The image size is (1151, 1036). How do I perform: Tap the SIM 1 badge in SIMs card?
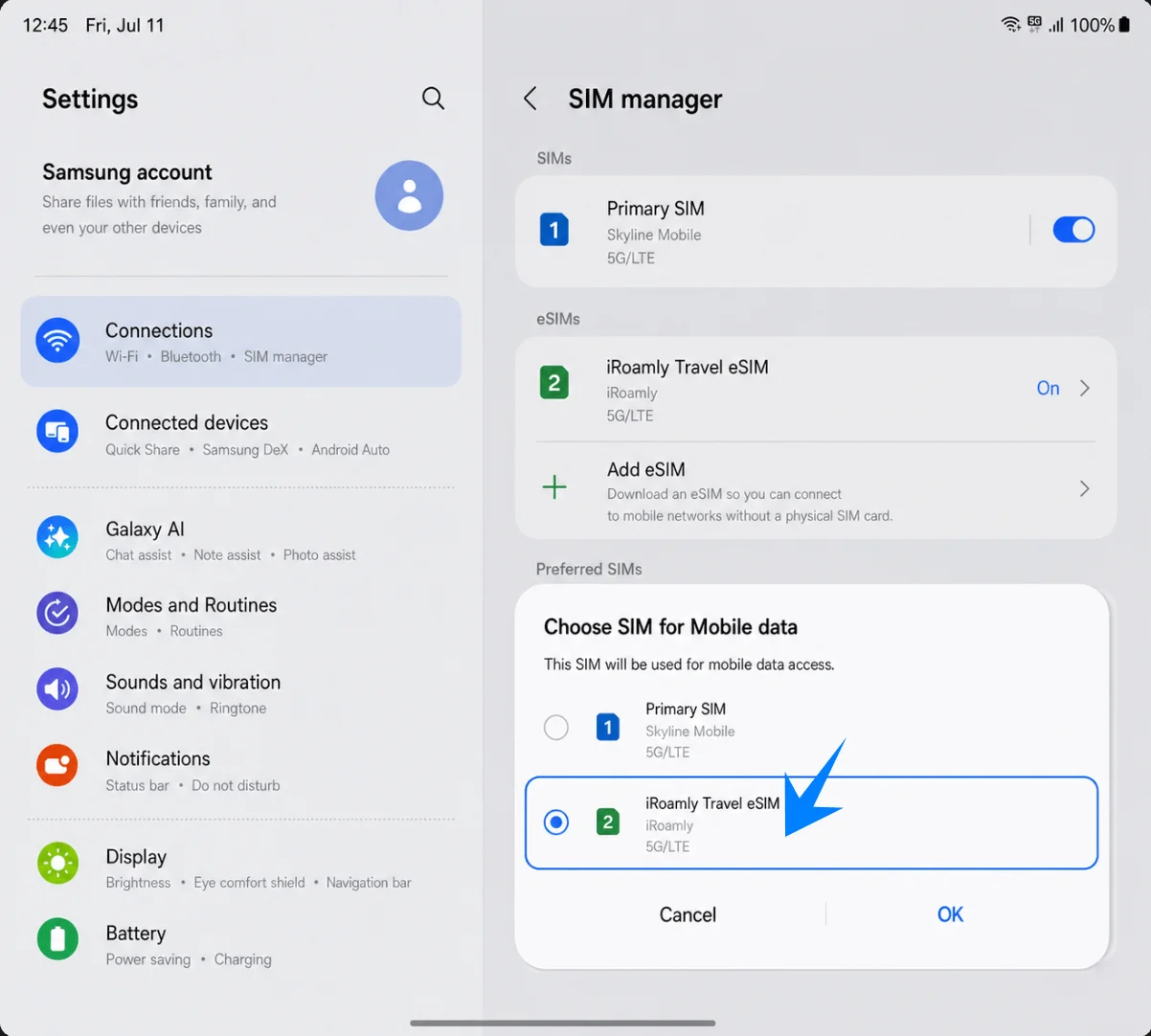[x=553, y=230]
